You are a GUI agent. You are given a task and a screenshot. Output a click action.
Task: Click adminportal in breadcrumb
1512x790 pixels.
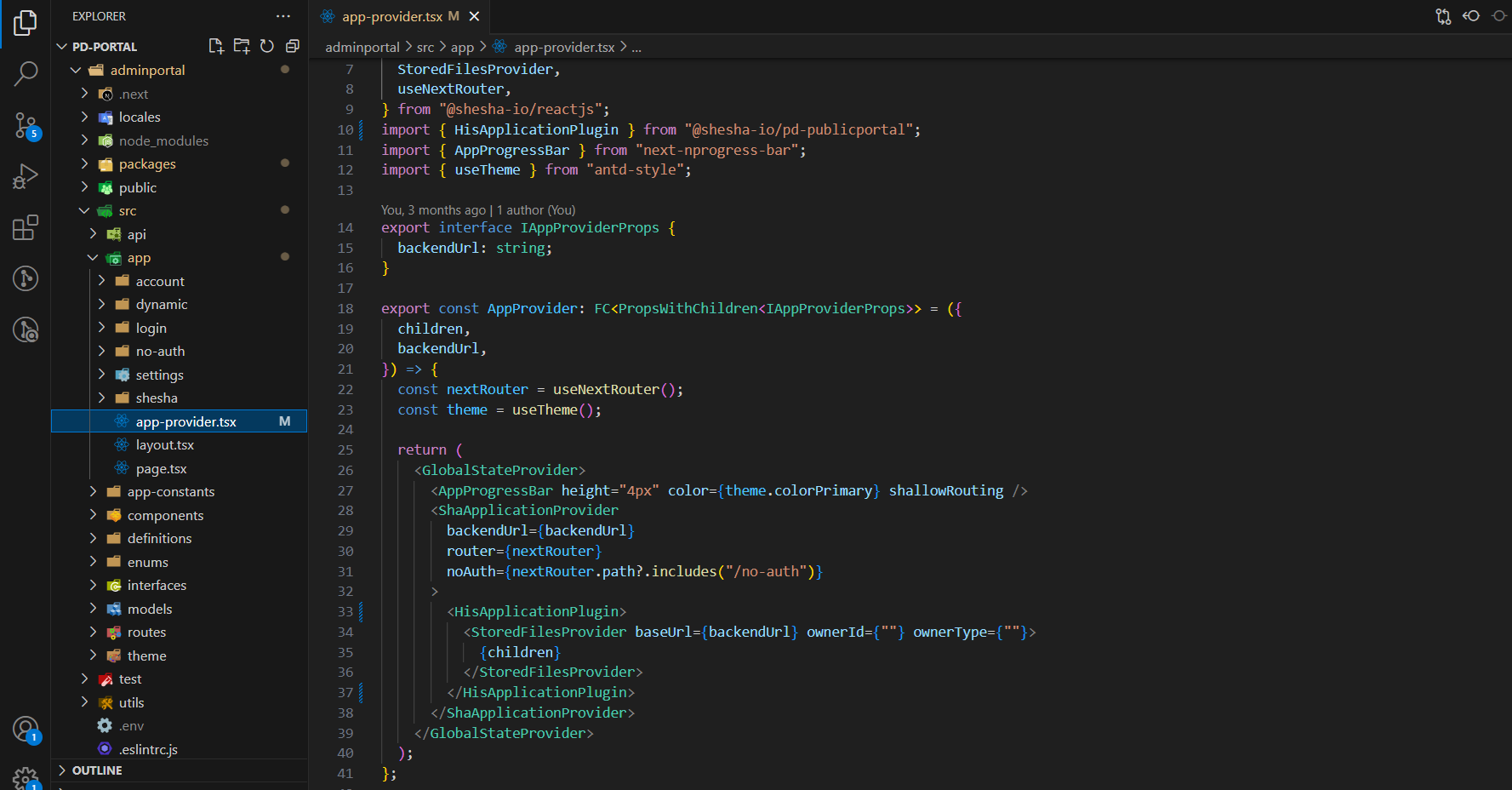tap(362, 47)
